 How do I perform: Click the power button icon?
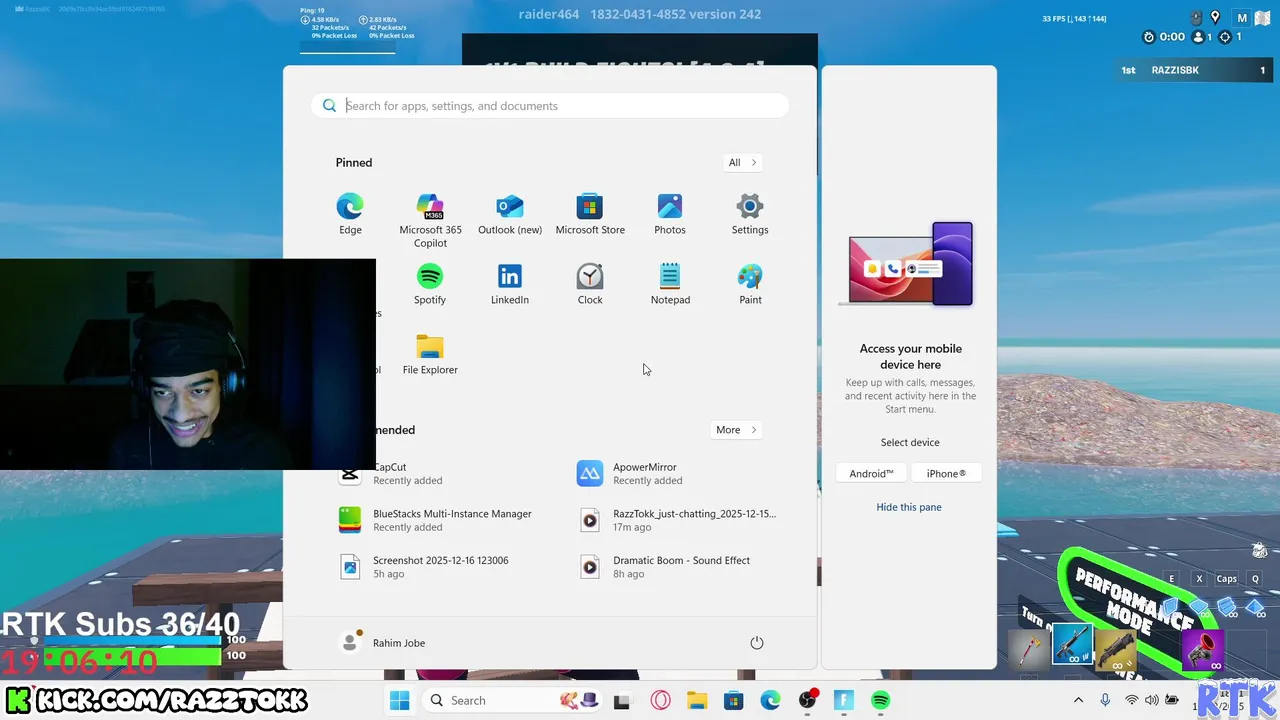coord(757,643)
